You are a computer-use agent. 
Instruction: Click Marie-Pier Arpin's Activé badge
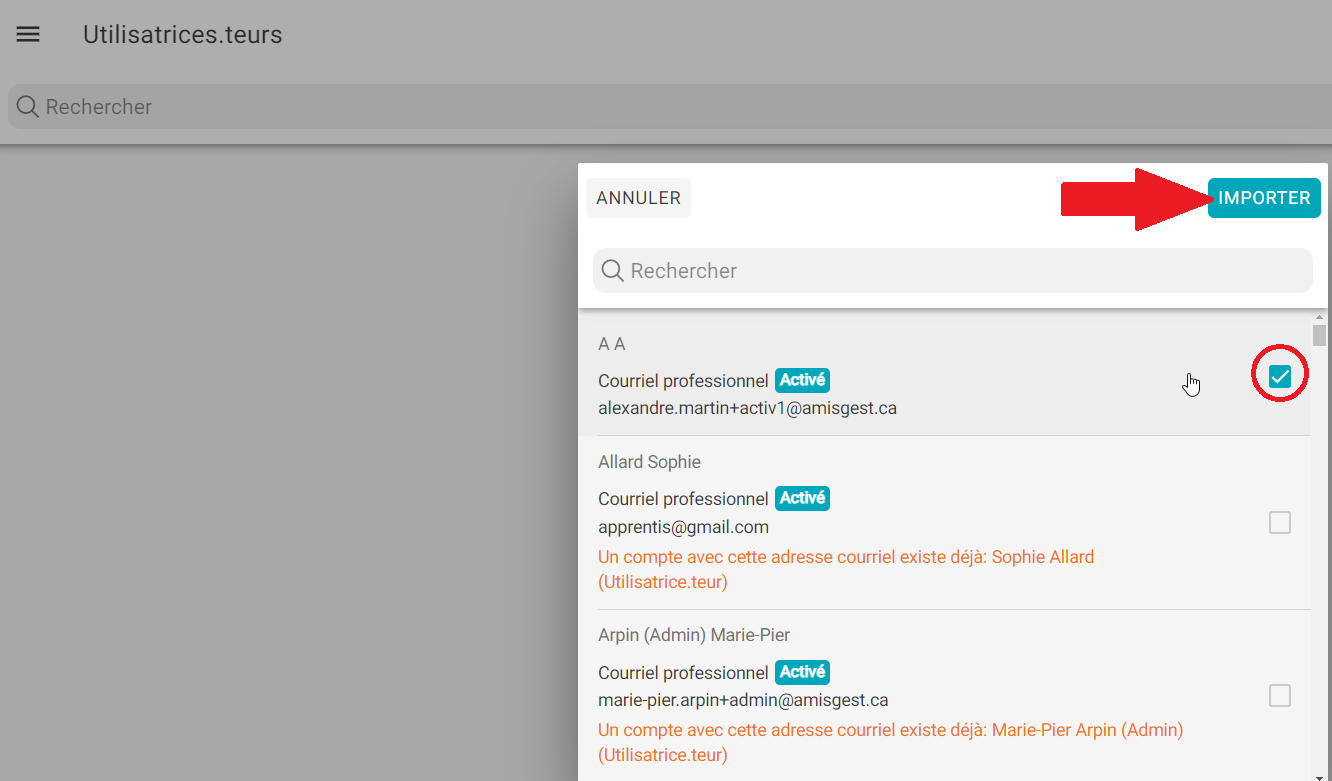pos(802,672)
